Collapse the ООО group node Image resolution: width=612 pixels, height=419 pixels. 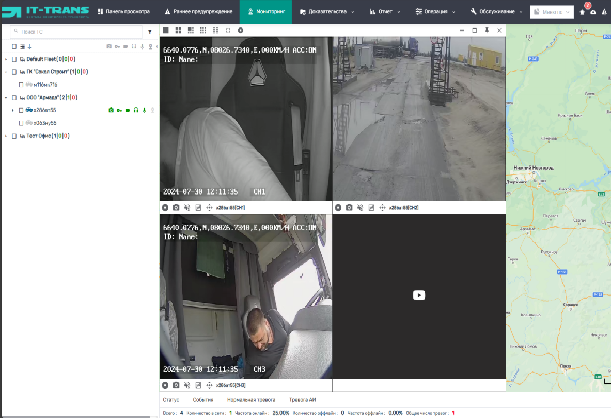tap(6, 98)
